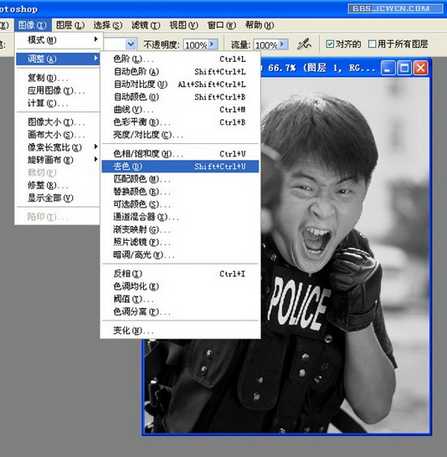
Task: Click the 不透明度 opacity 100% field
Action: coord(196,44)
